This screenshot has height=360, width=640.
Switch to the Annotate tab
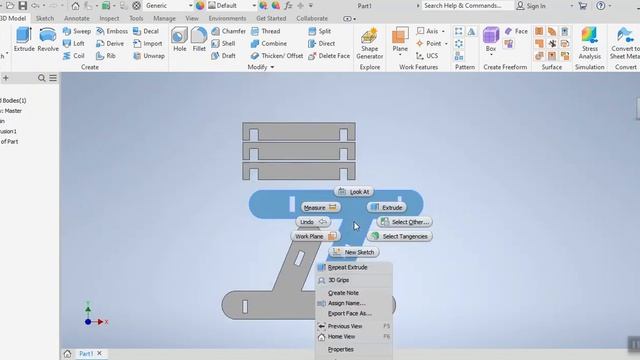77,18
